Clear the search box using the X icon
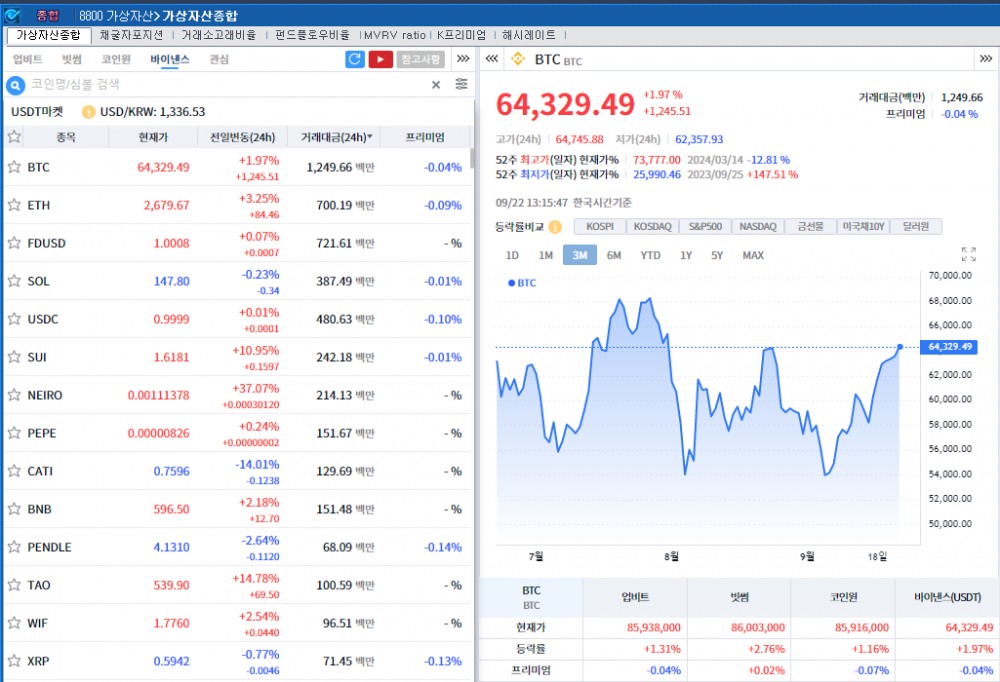Viewport: 1000px width, 682px height. (x=436, y=85)
